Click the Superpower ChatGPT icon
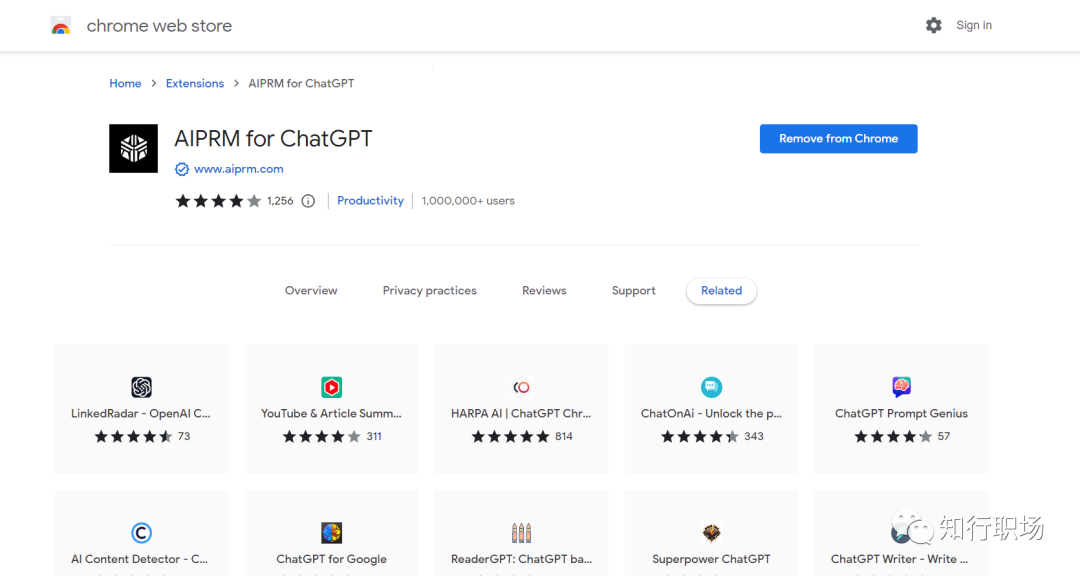The width and height of the screenshot is (1080, 576). [x=712, y=533]
